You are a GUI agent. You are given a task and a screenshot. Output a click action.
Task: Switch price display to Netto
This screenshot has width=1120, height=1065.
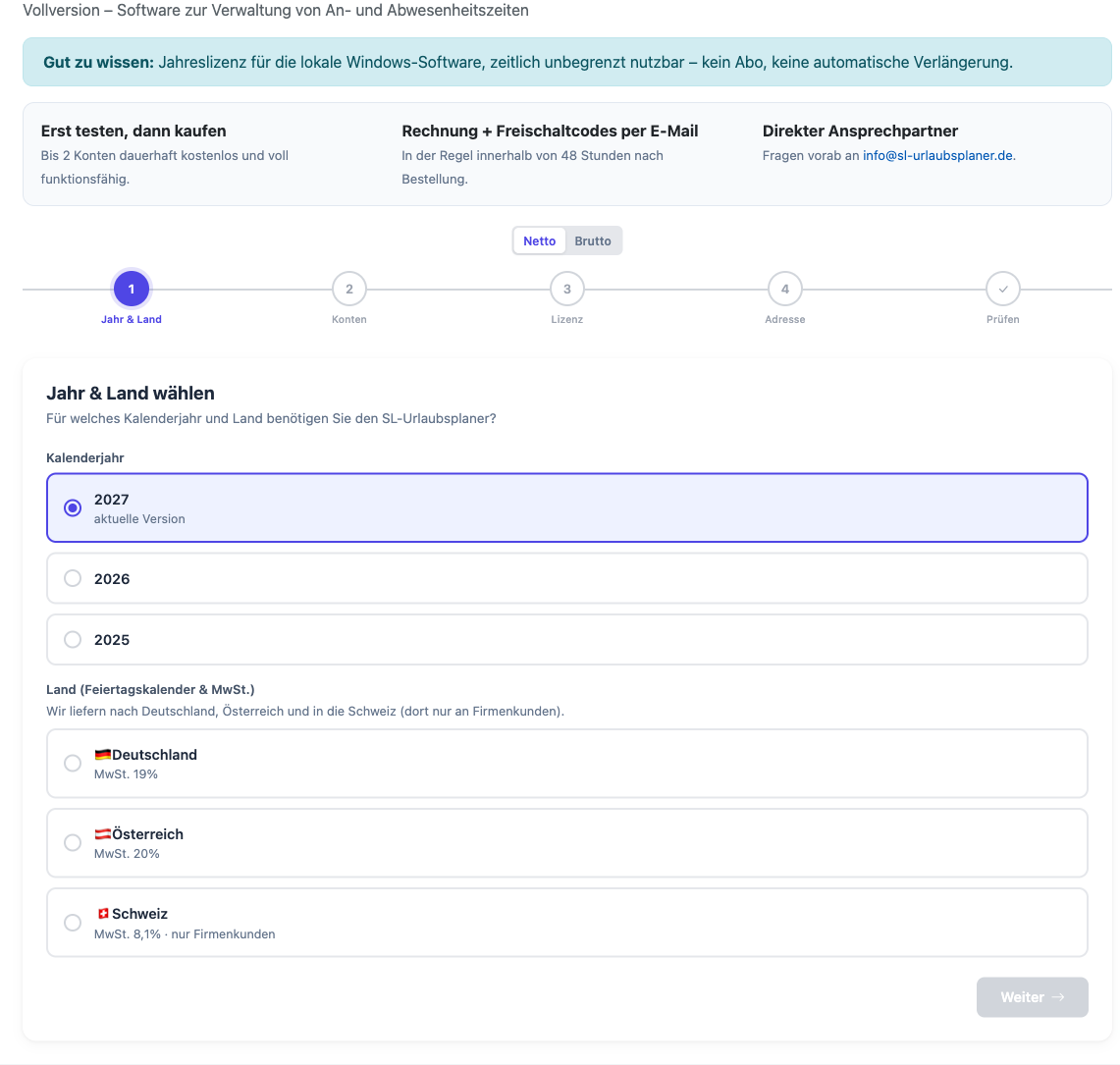539,240
